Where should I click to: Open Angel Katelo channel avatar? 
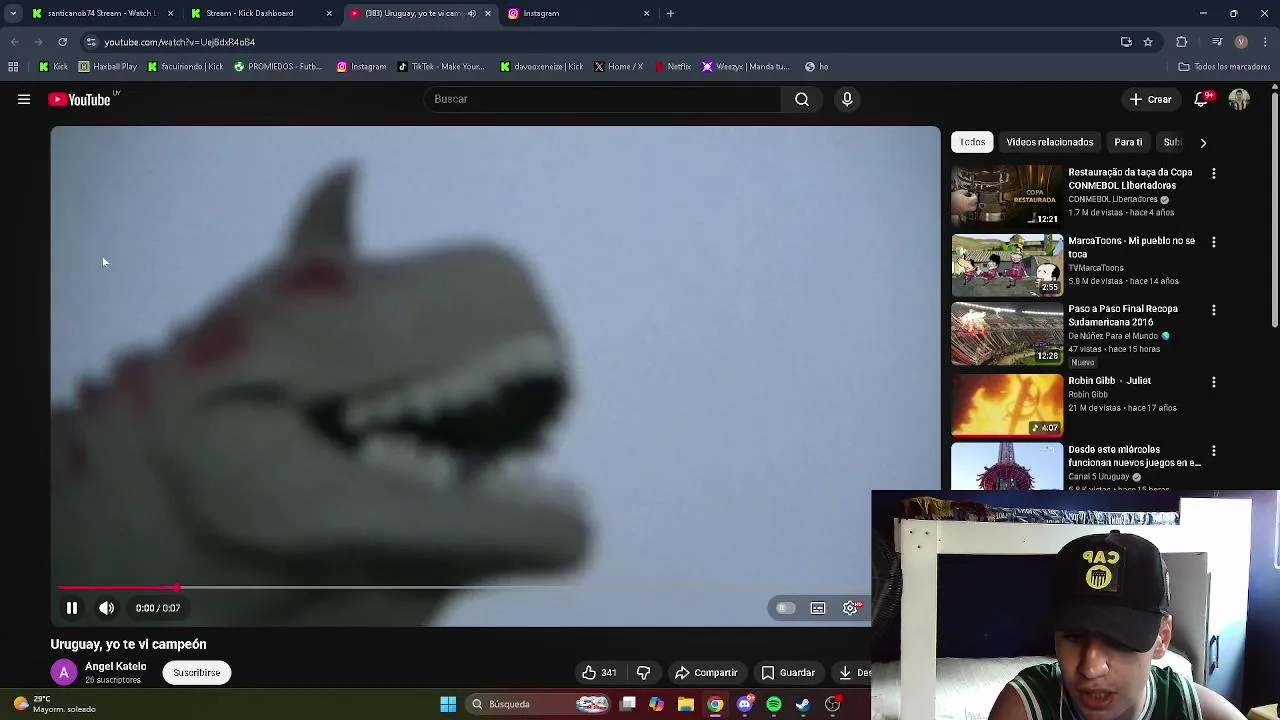[63, 673]
